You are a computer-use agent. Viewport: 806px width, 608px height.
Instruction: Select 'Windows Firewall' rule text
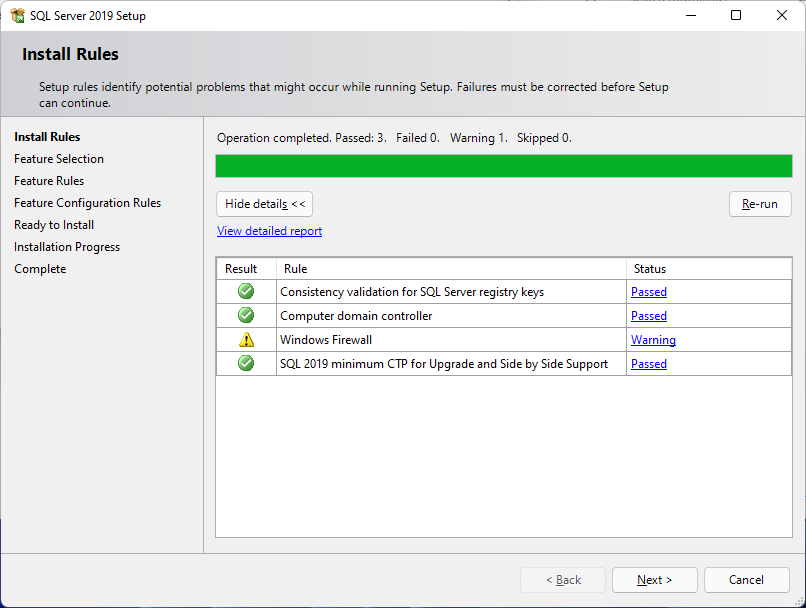pos(326,340)
